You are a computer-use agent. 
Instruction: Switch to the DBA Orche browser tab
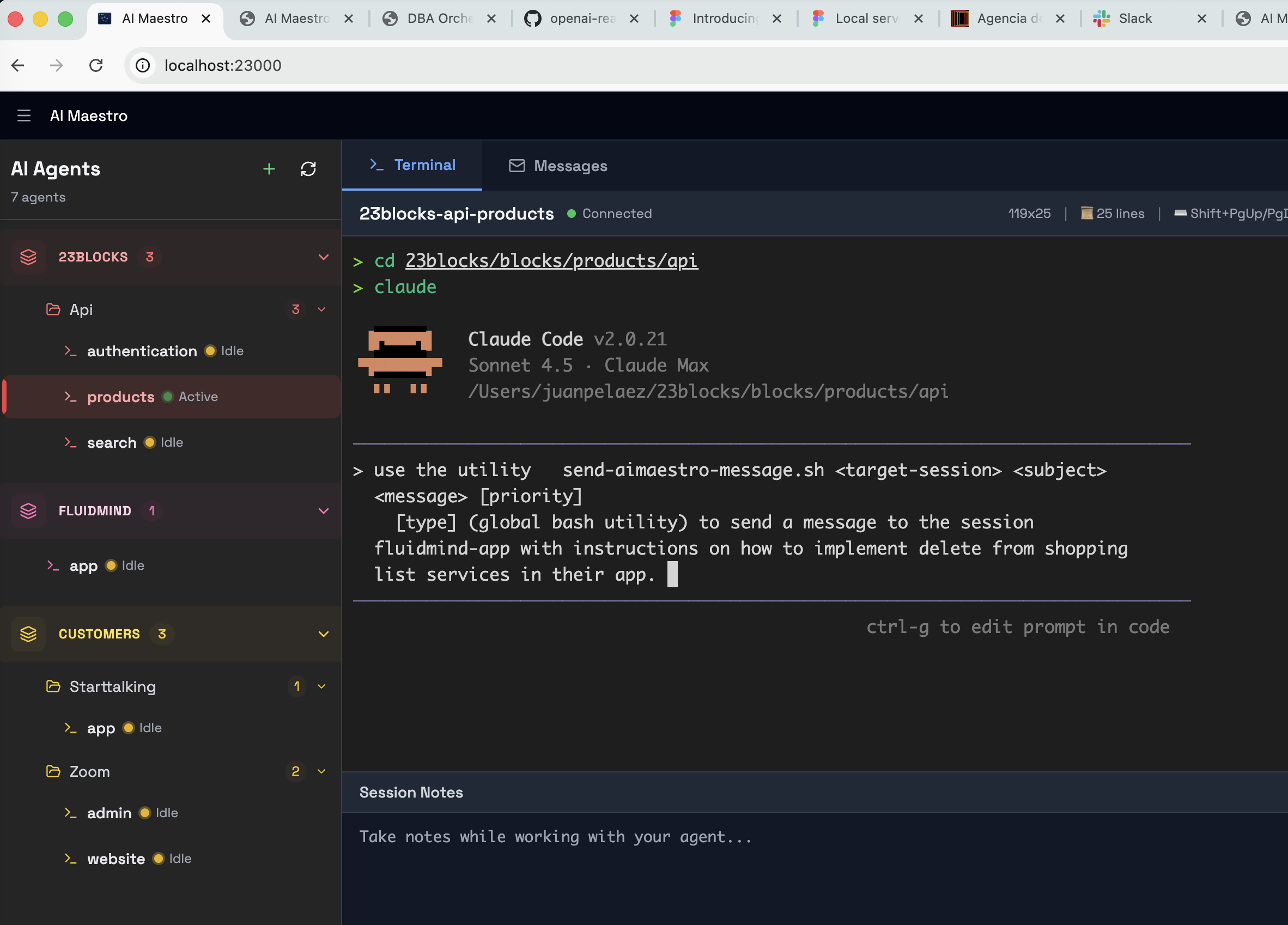[x=440, y=19]
